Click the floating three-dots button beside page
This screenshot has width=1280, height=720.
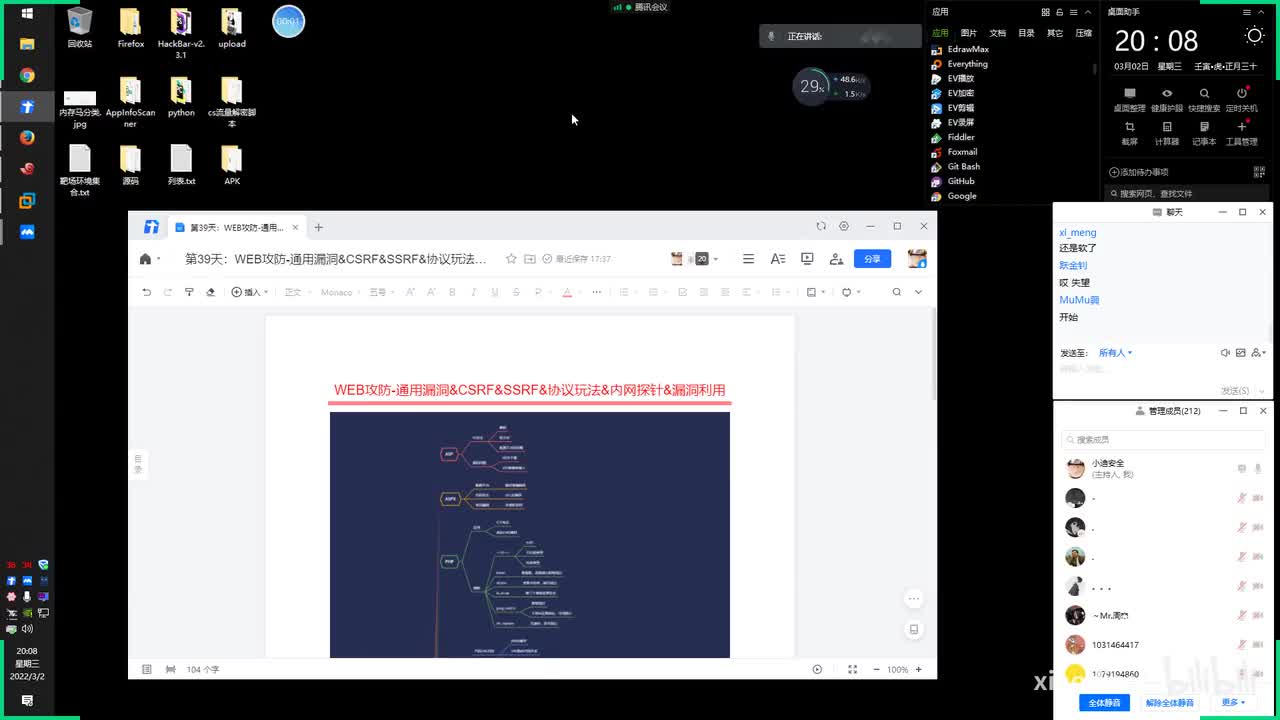click(913, 599)
